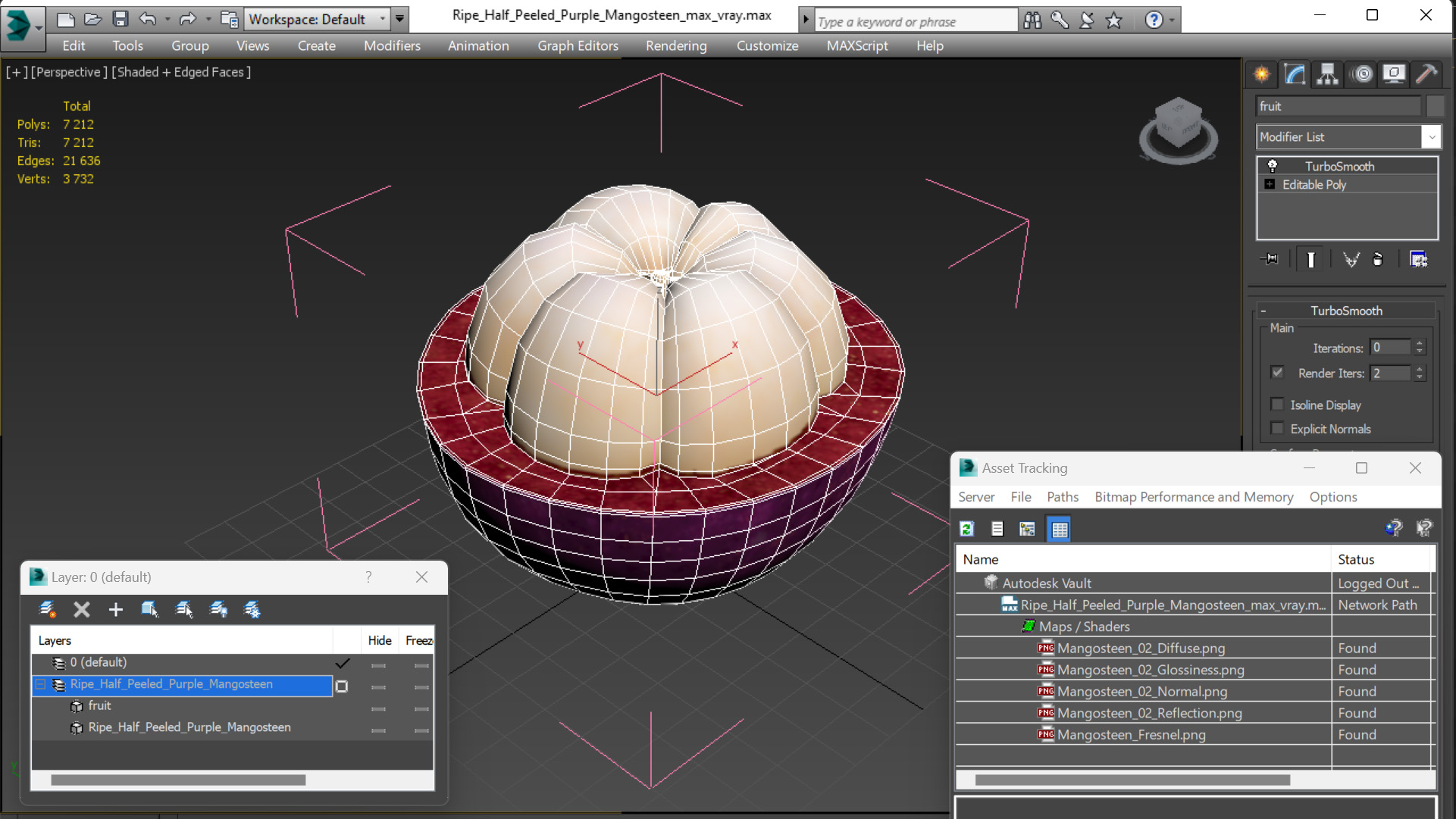Viewport: 1456px width, 819px height.
Task: Toggle Hide for the fruit object row
Action: pos(378,709)
